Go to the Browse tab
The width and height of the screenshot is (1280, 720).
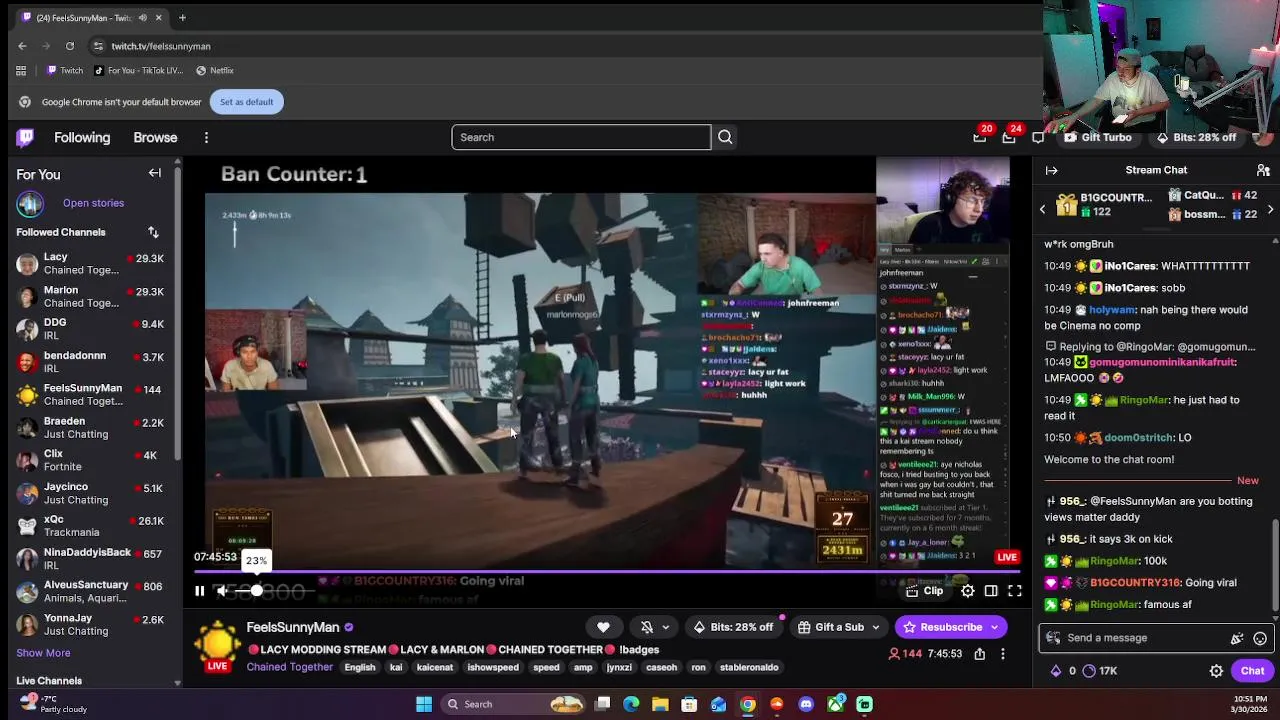155,137
